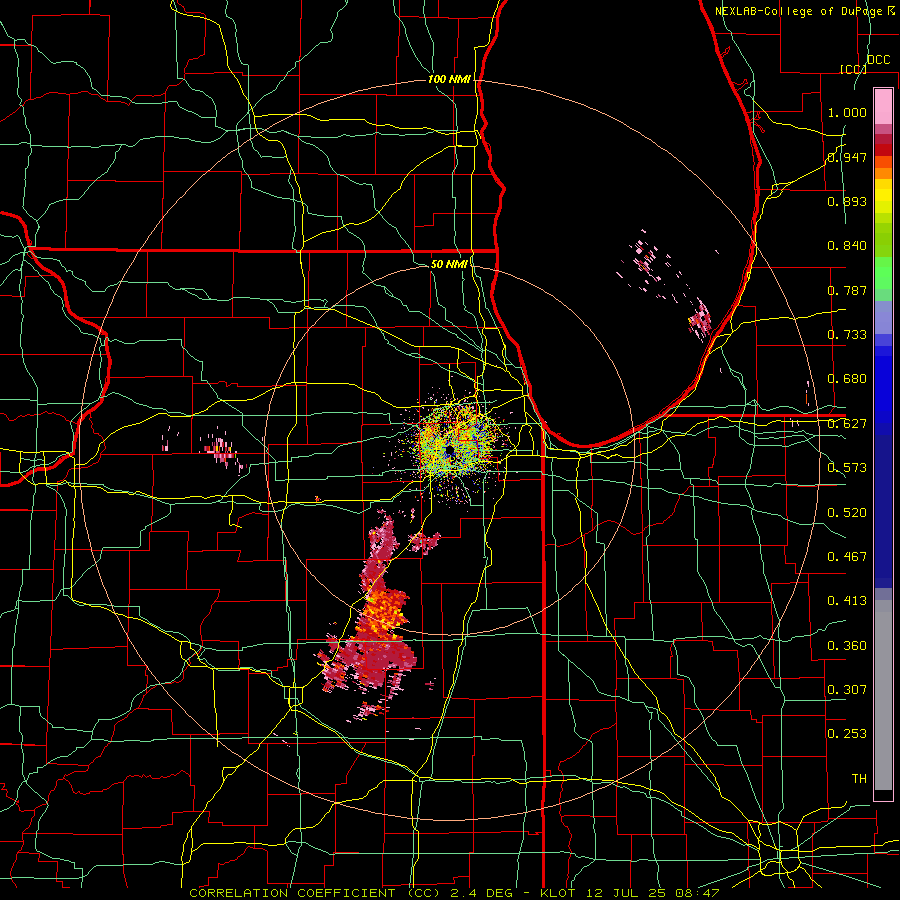
Task: Click the radar site center dot
Action: tap(450, 450)
